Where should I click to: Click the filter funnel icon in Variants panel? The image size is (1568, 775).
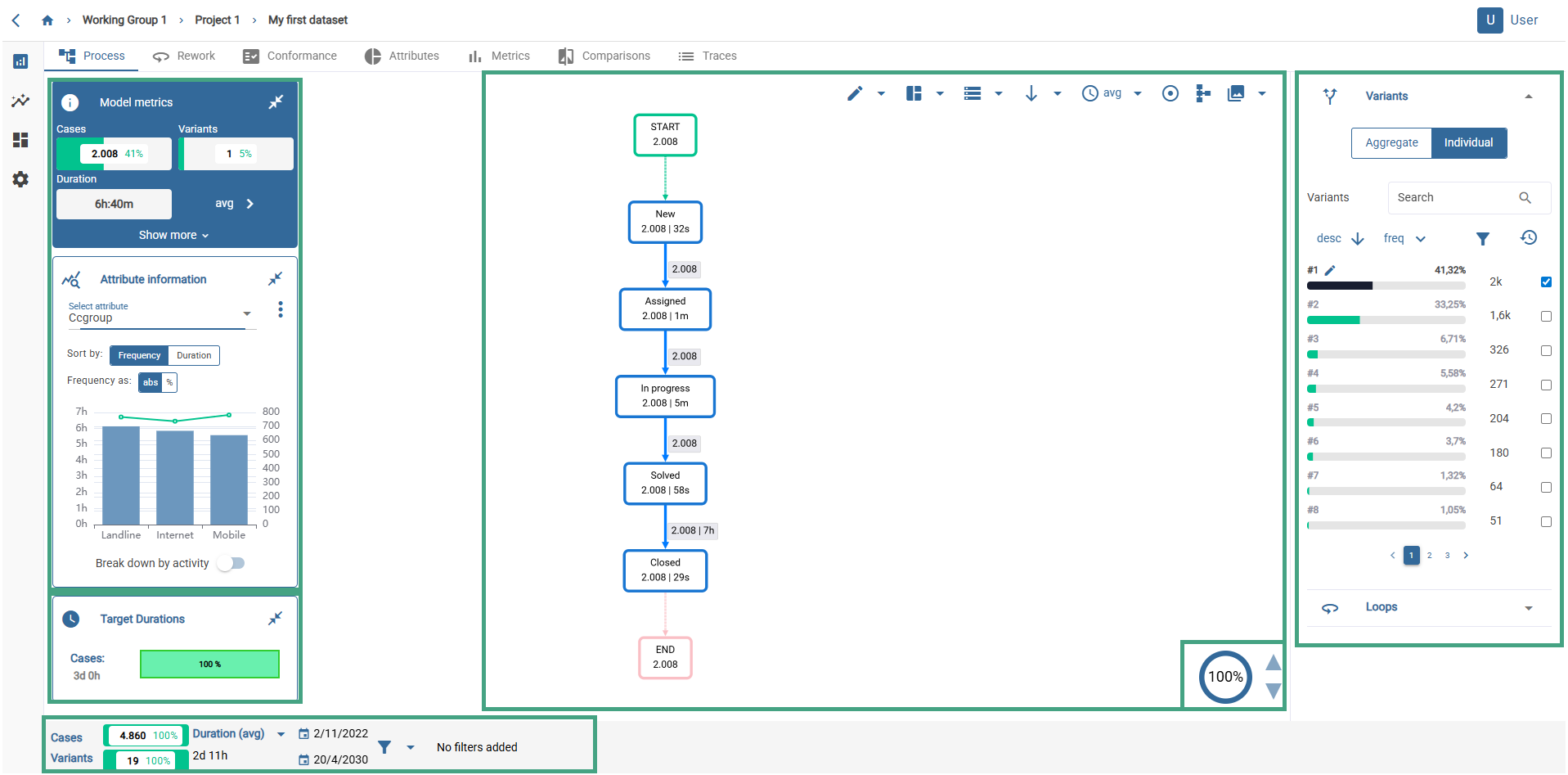click(x=1483, y=238)
